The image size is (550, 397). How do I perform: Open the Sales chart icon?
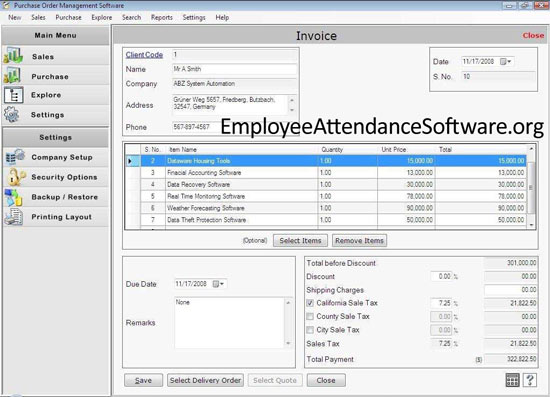[13, 56]
